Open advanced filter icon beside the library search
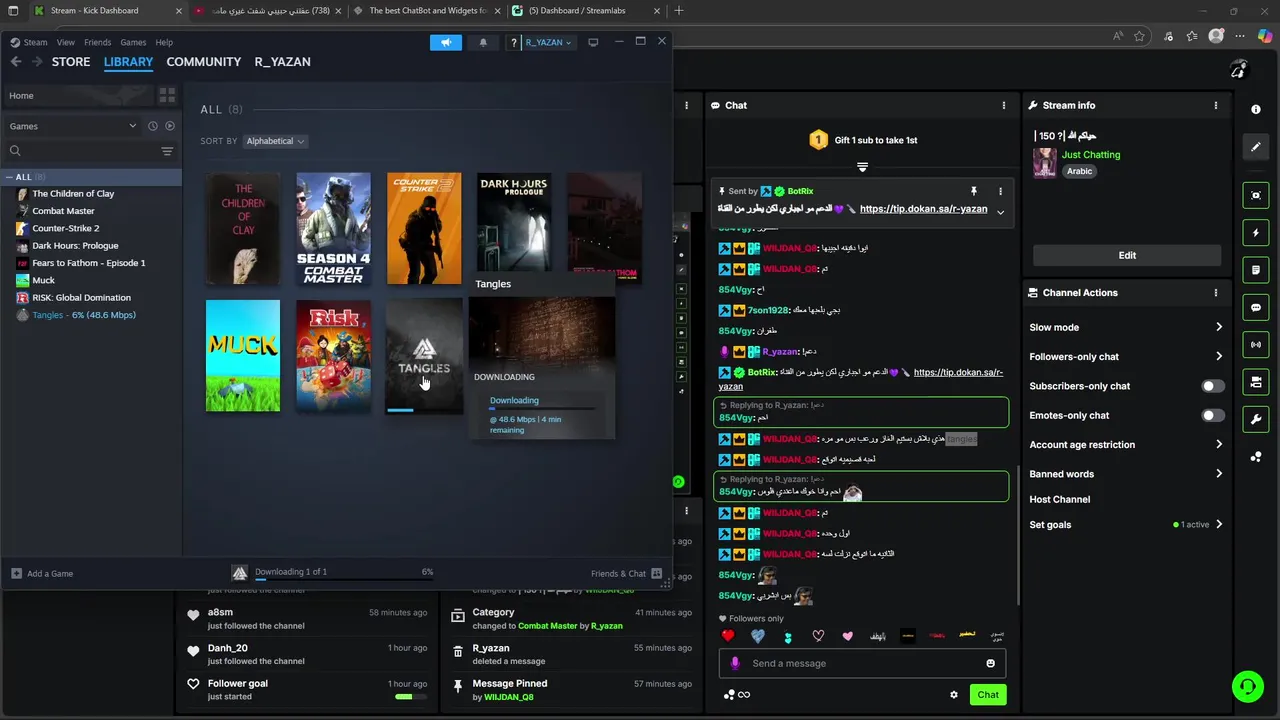Viewport: 1280px width, 720px height. [167, 151]
